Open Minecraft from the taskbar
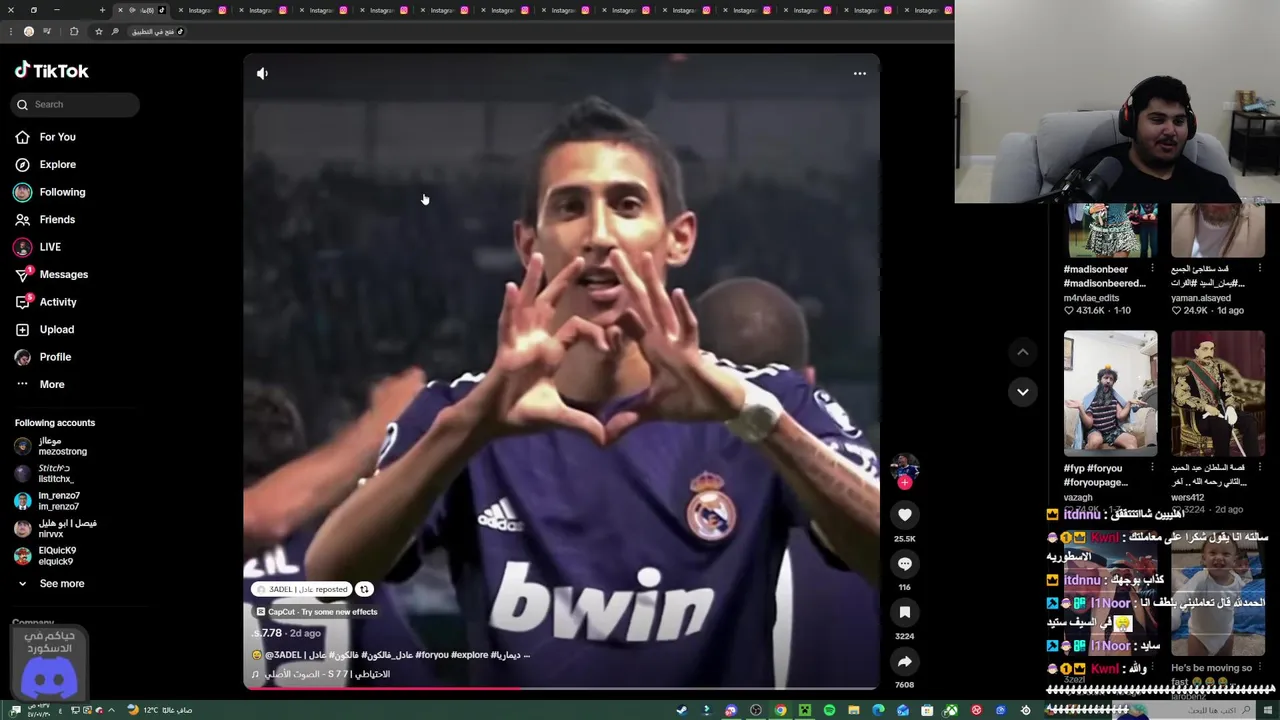The width and height of the screenshot is (1280, 720). pos(805,710)
